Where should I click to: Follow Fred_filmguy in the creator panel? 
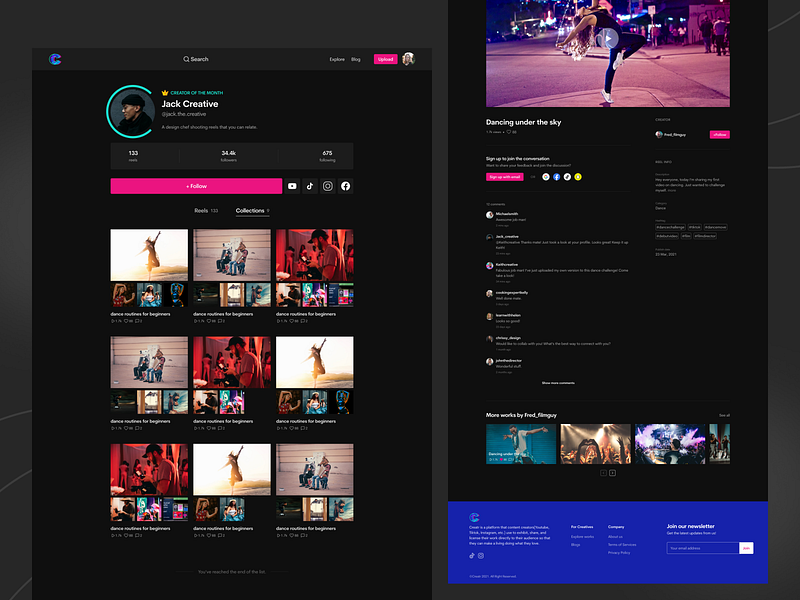click(x=719, y=135)
